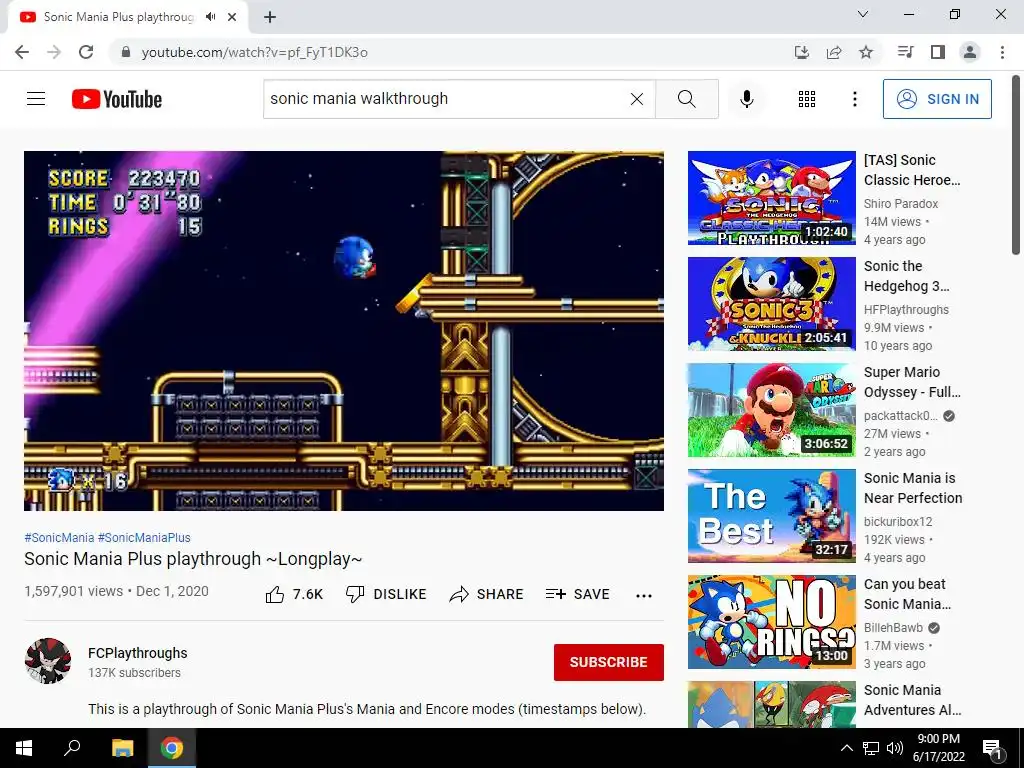Open the YouTube guide hamburger menu
Viewport: 1024px width, 768px height.
(x=36, y=99)
